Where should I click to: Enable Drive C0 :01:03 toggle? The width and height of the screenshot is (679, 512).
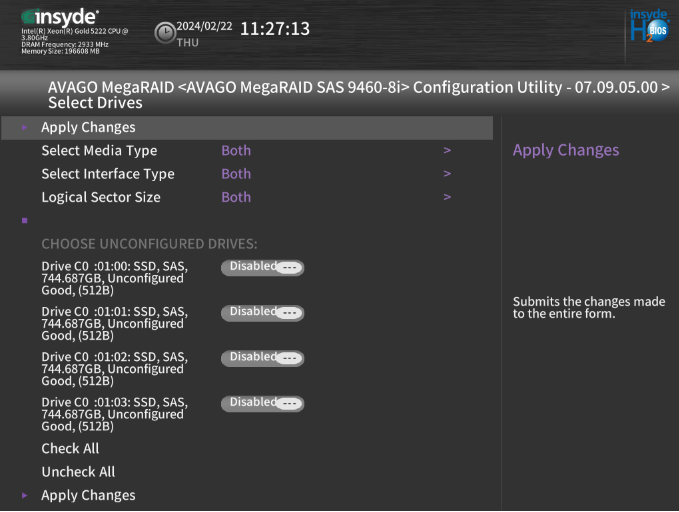[x=262, y=403]
